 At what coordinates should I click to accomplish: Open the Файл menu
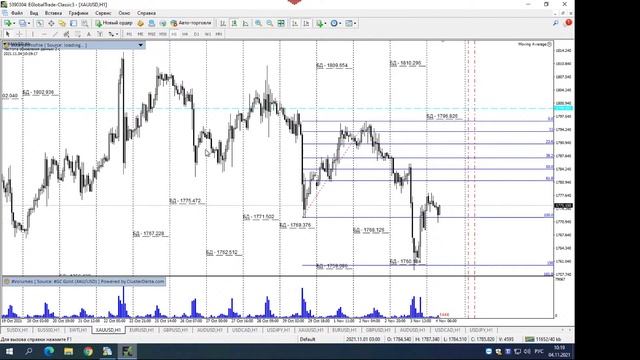pyautogui.click(x=17, y=13)
